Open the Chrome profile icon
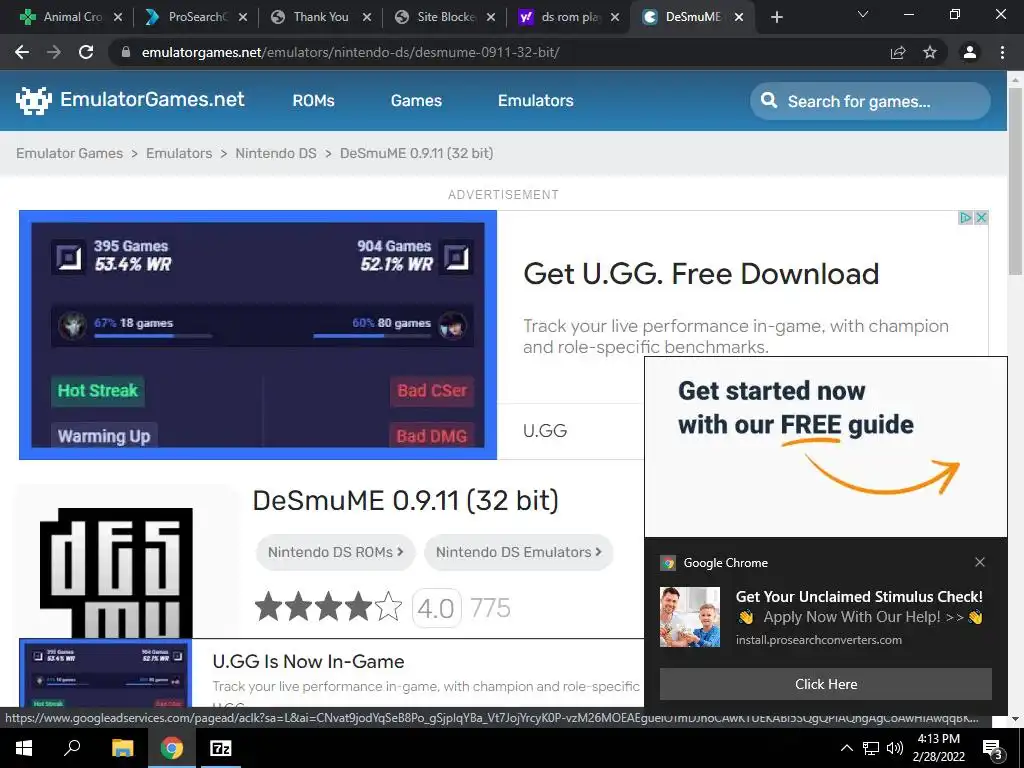This screenshot has width=1024, height=768. [x=970, y=52]
